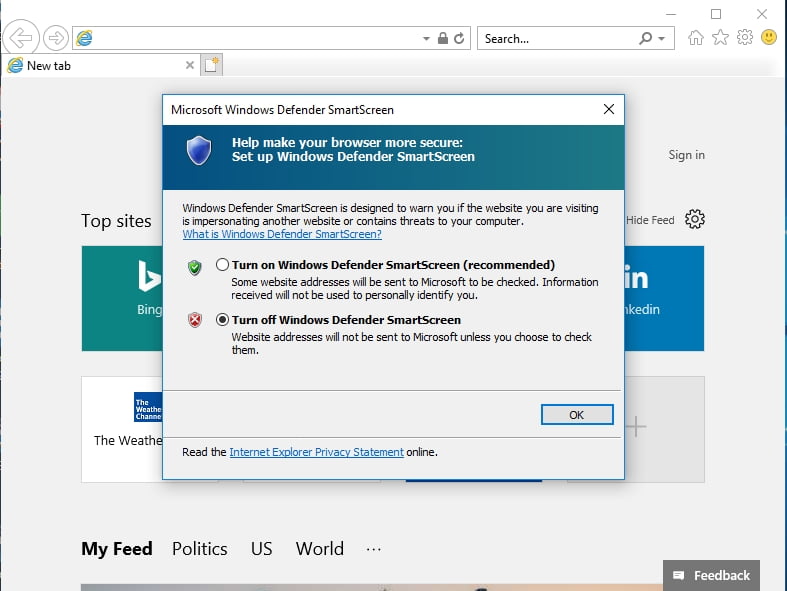Go back using the browser Back arrow
This screenshot has width=787, height=591.
coord(21,37)
